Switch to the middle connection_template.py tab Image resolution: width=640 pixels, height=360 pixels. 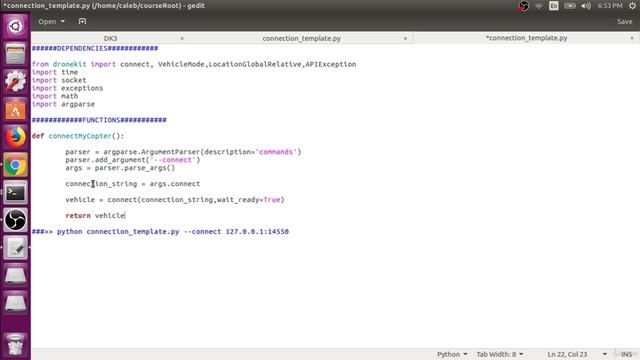[x=301, y=38]
